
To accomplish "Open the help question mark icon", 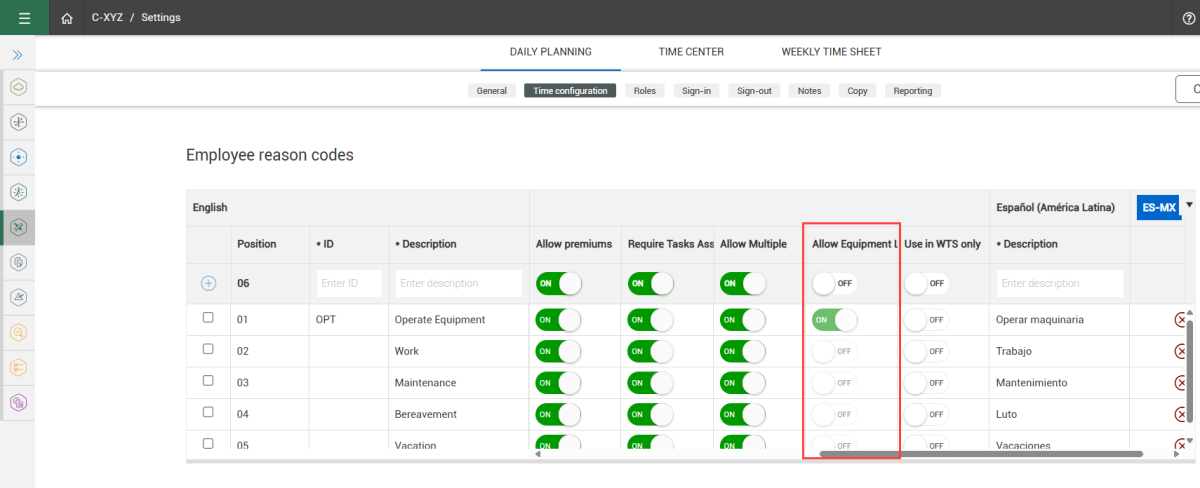I will pos(1188,18).
